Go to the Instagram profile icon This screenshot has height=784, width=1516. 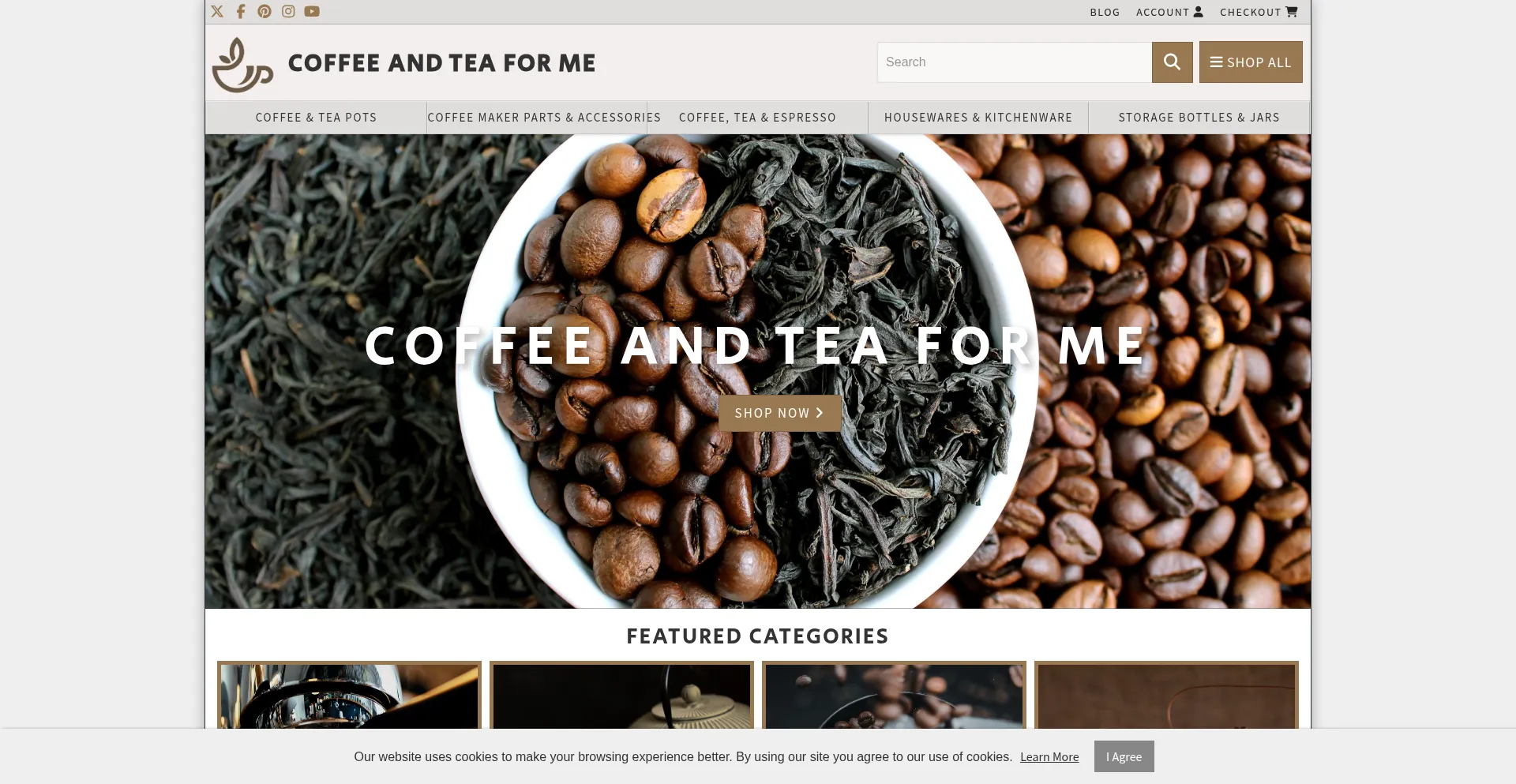(288, 11)
